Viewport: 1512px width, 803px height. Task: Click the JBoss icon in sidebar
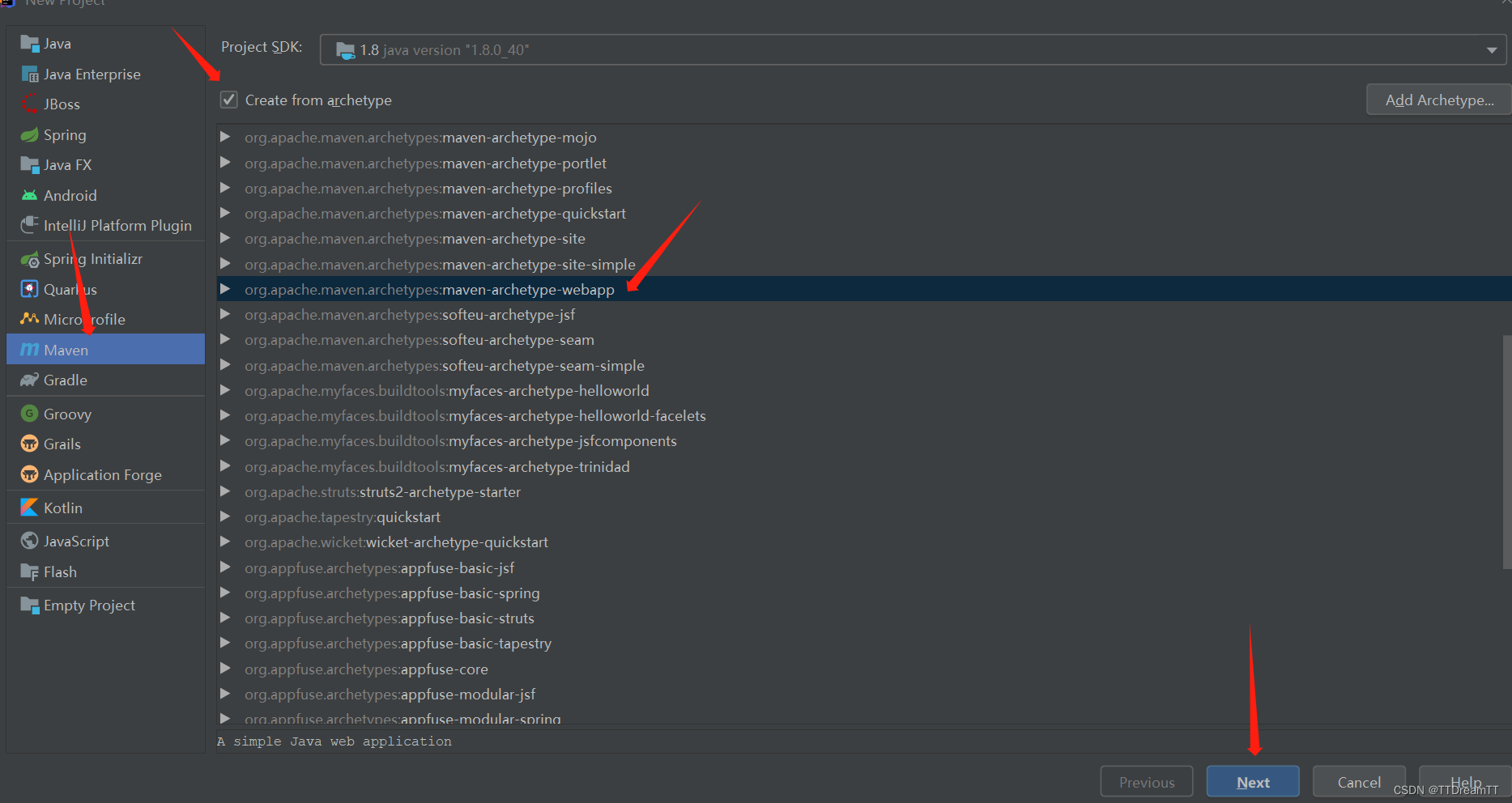point(30,104)
